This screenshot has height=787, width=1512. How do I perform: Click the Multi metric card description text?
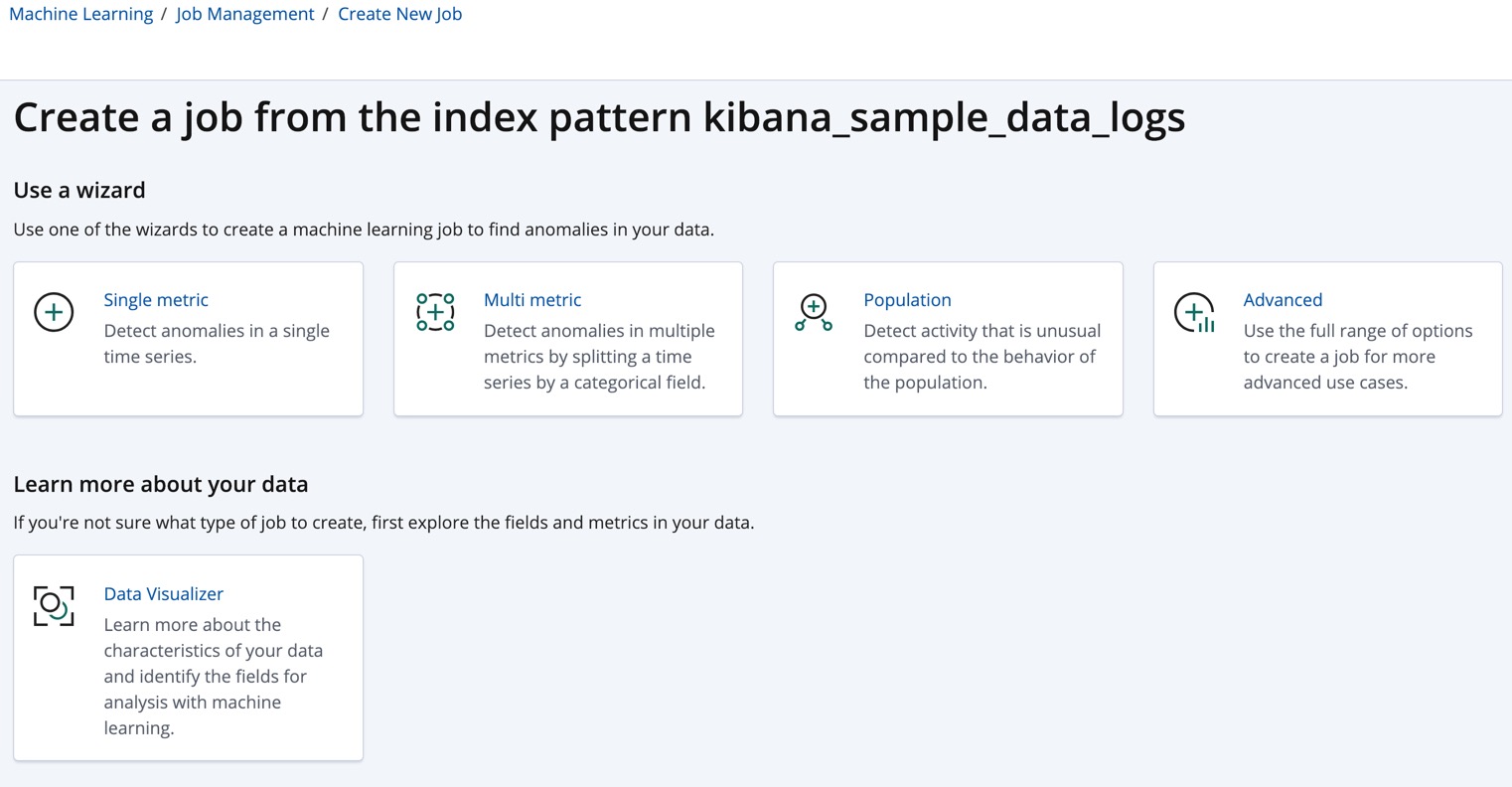[598, 357]
